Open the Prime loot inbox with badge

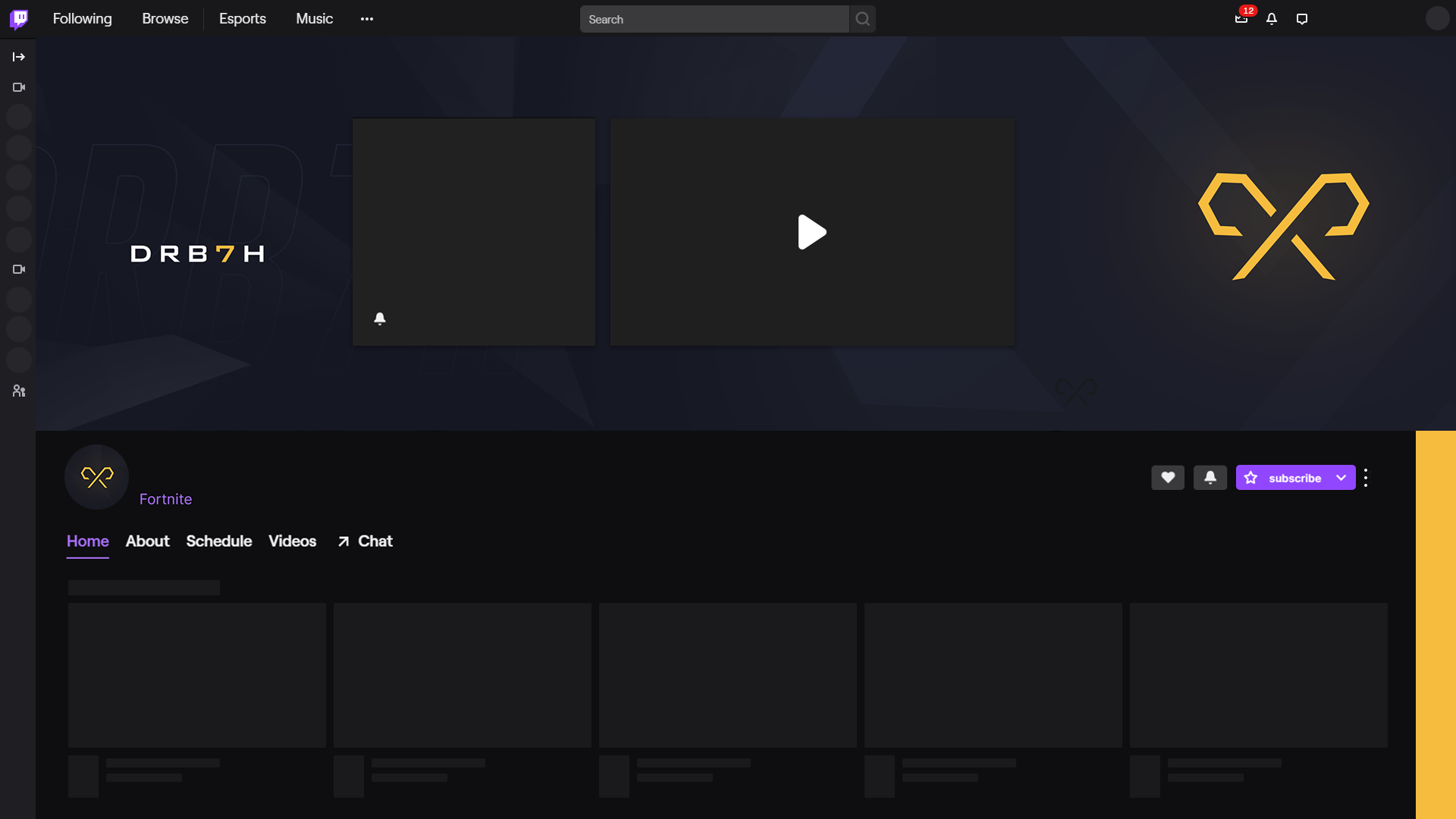(1241, 19)
